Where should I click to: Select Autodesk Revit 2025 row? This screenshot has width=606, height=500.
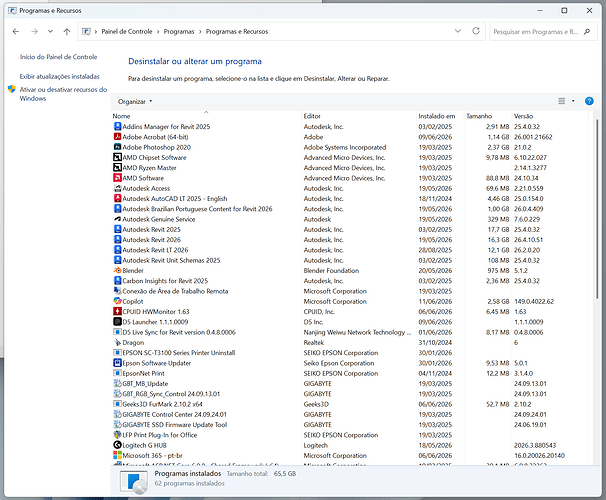[x=351, y=230]
